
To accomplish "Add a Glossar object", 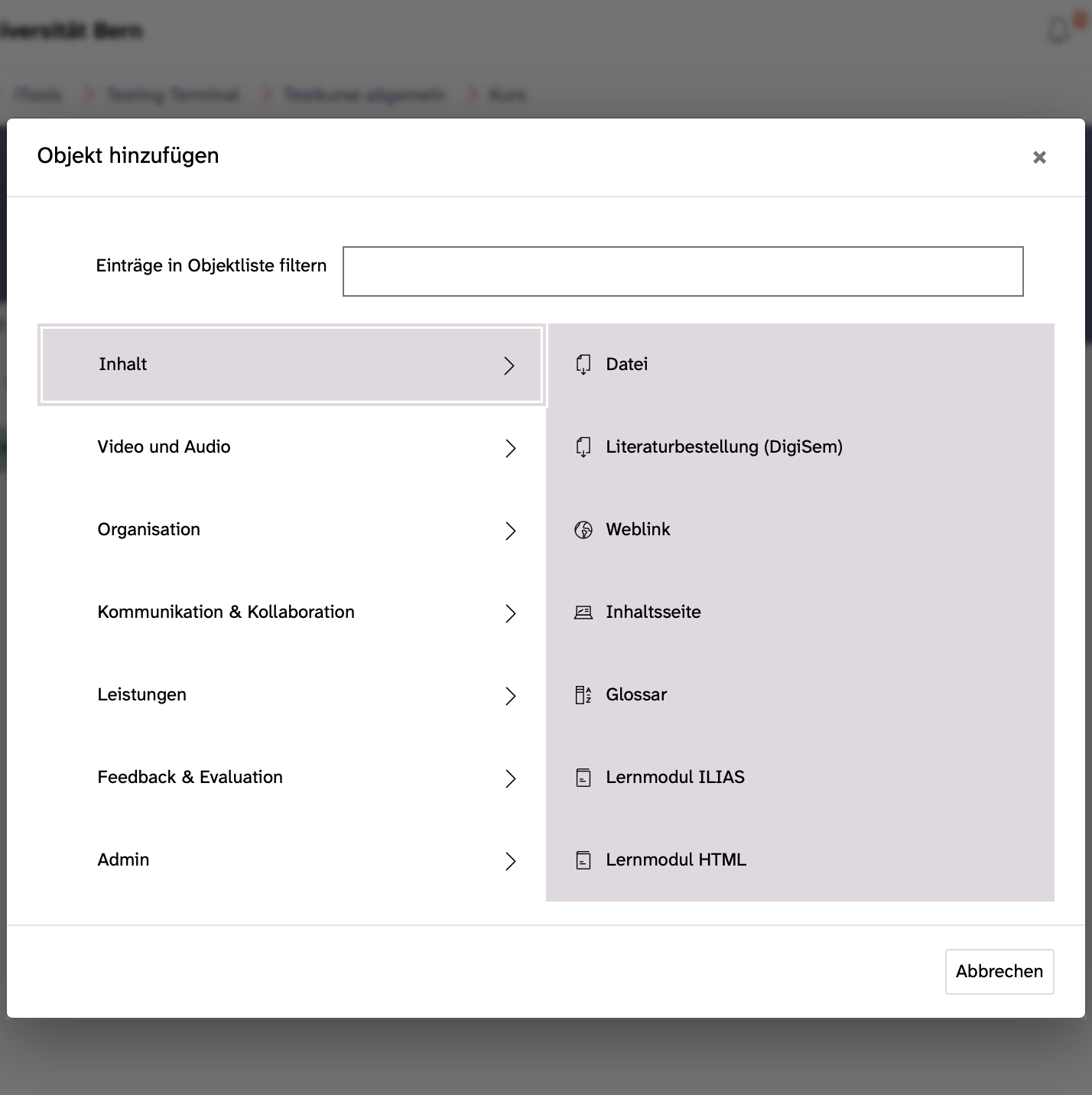I will [800, 694].
